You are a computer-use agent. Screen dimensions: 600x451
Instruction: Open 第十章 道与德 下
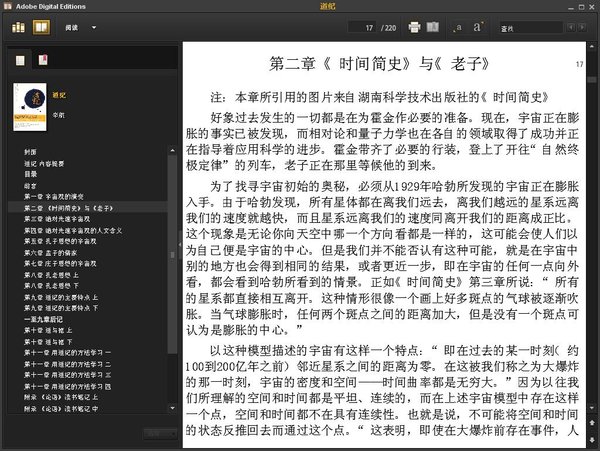[48, 342]
